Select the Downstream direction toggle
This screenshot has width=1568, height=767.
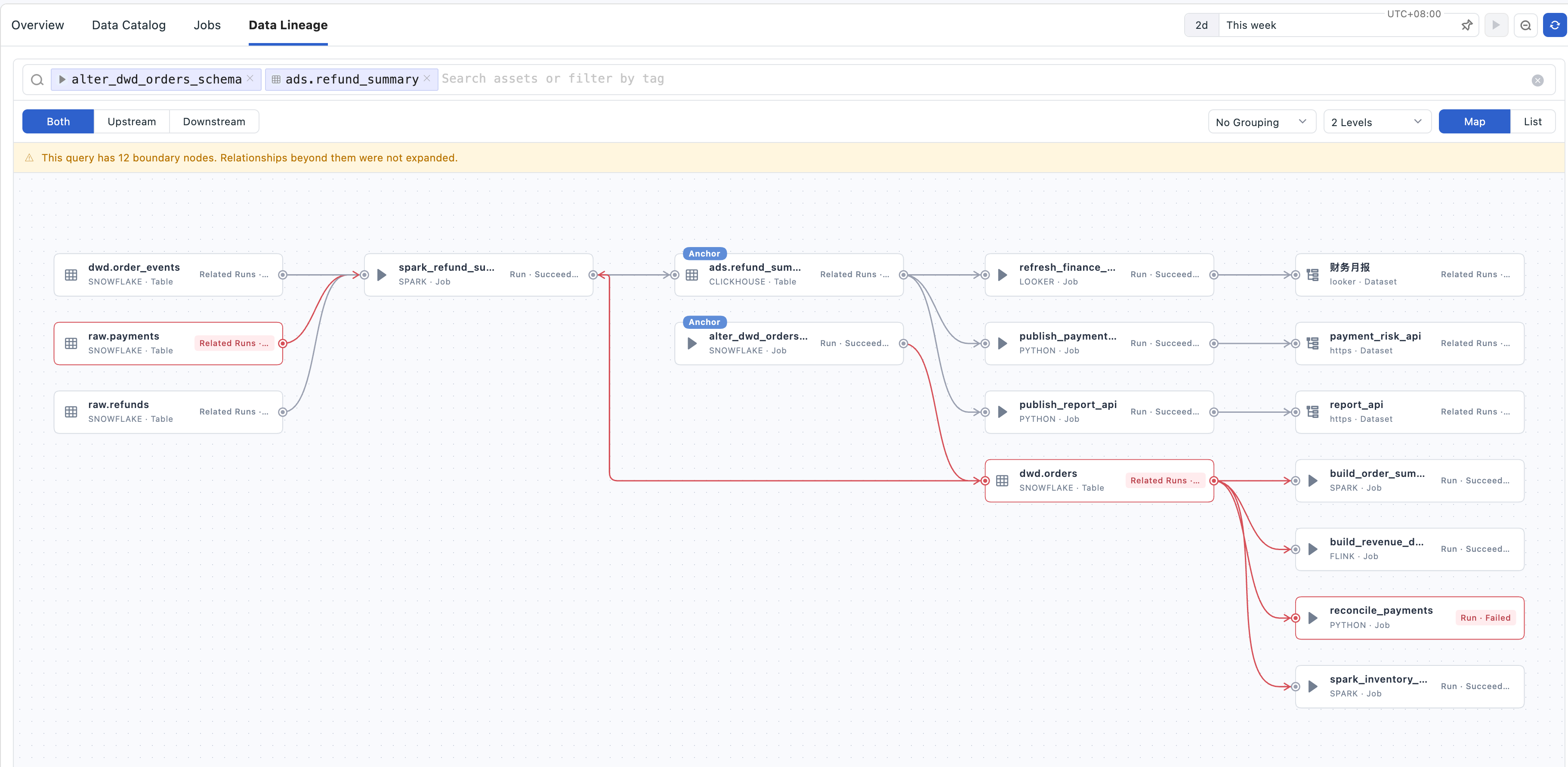(214, 122)
